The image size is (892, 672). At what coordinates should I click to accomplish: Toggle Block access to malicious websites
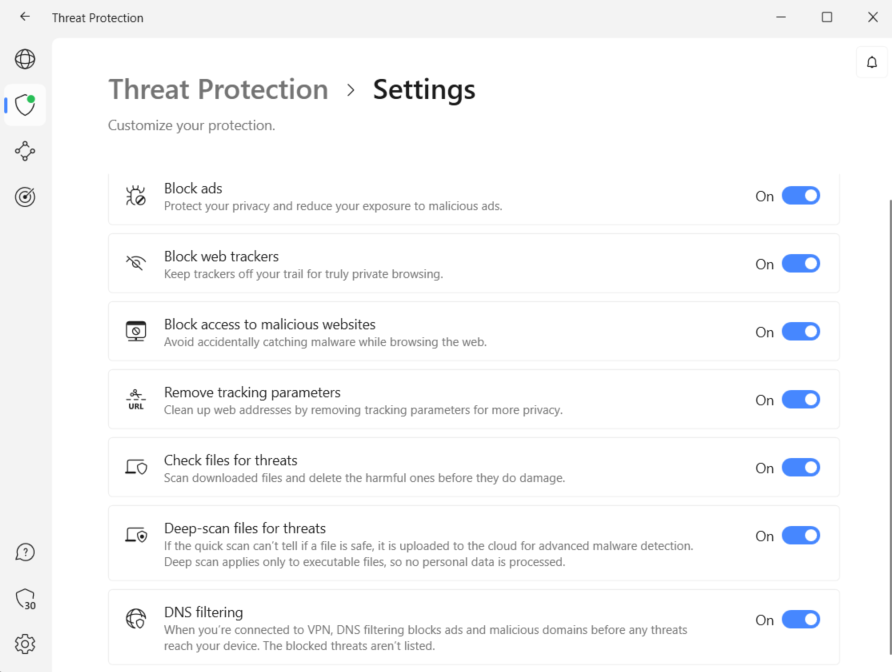point(800,332)
